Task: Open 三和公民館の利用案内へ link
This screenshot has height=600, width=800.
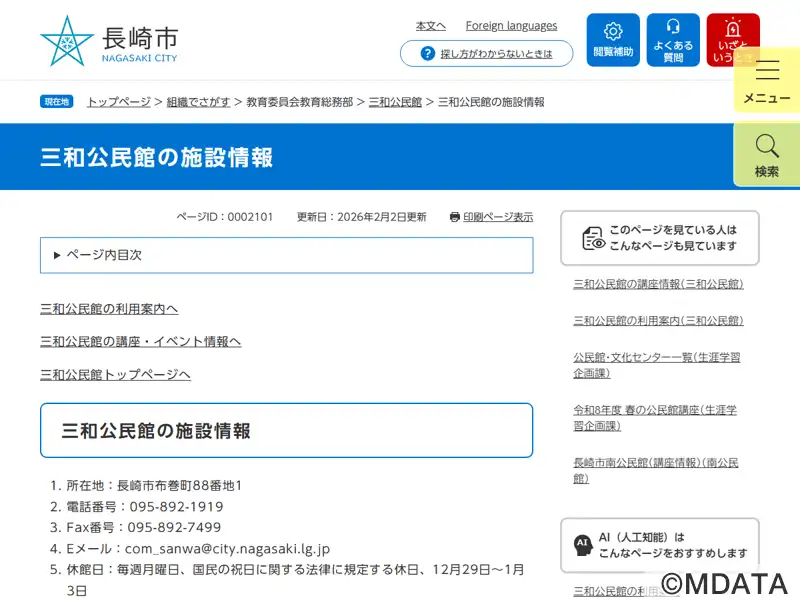Action: [109, 309]
